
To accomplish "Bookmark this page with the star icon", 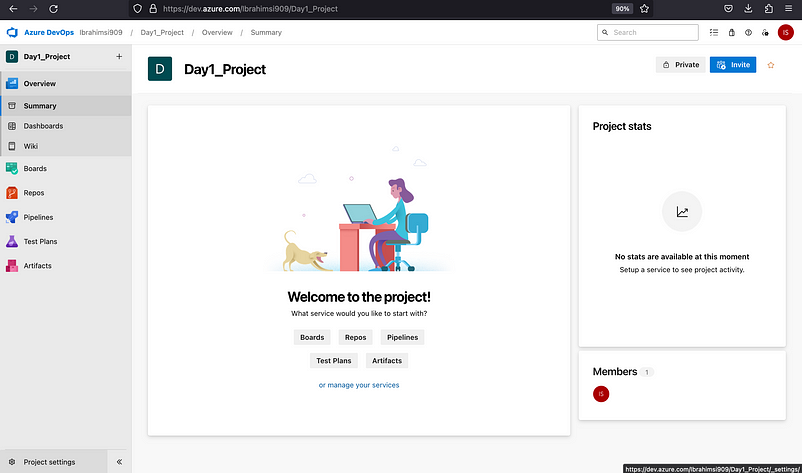I will click(644, 9).
